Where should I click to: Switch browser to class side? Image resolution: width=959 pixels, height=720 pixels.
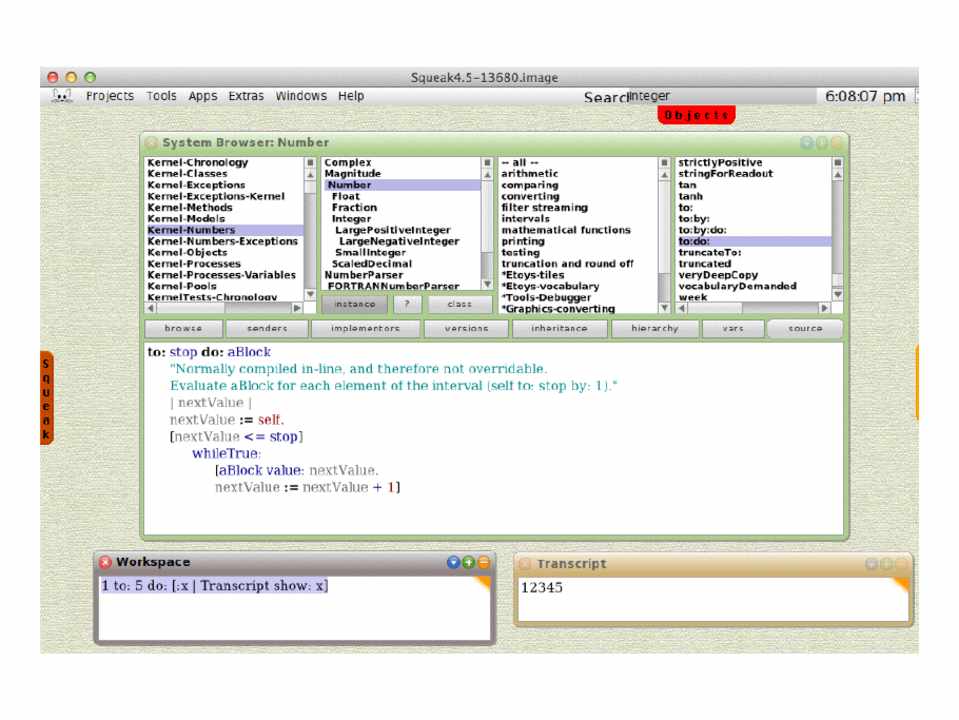[459, 304]
